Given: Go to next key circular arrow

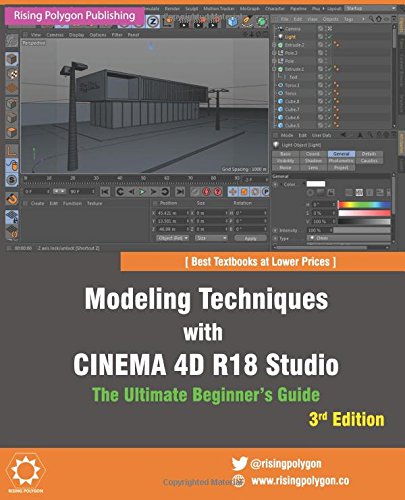Looking at the screenshot, I should (165, 192).
